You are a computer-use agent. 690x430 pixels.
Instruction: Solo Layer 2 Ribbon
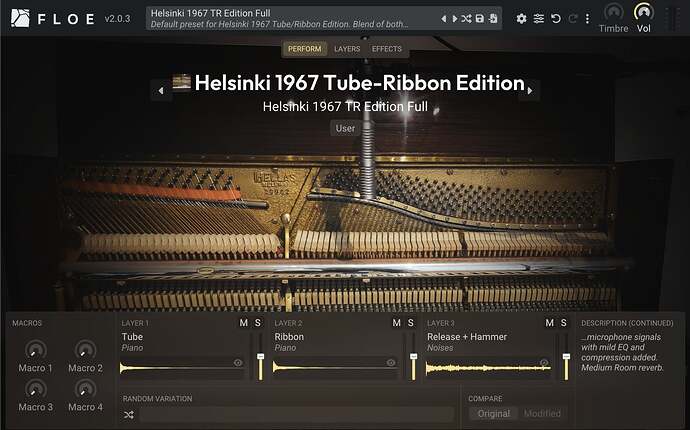pos(411,323)
